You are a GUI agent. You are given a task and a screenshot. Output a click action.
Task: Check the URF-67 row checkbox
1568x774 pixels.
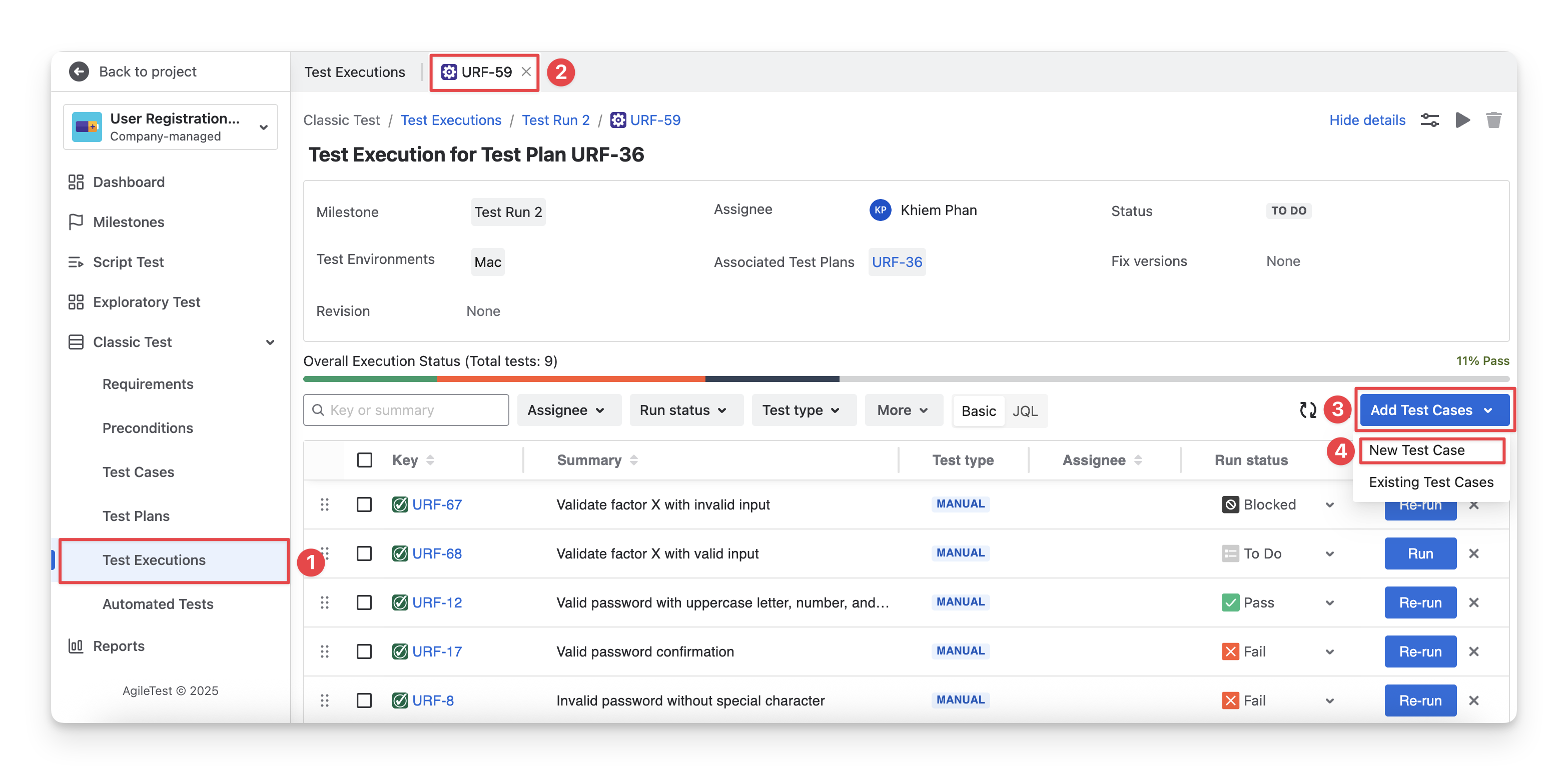(364, 504)
